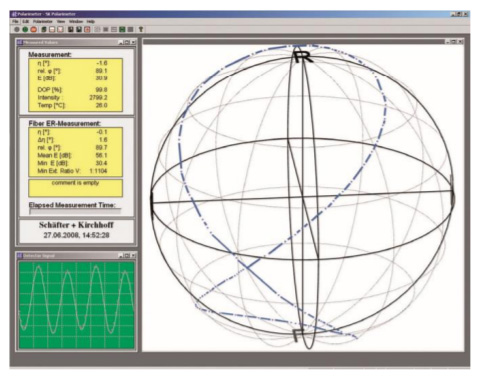Open the Edit menu
This screenshot has height=380, width=481.
pyautogui.click(x=26, y=22)
